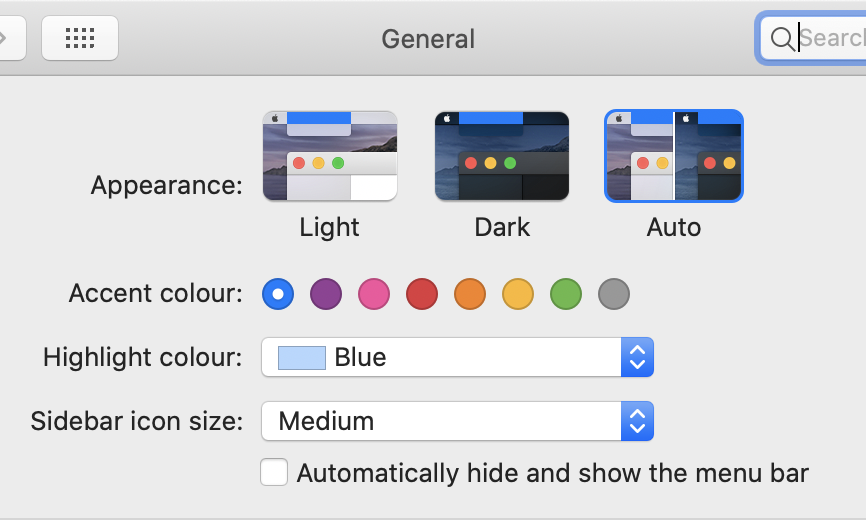Click the forward navigation arrow

[x=4, y=39]
